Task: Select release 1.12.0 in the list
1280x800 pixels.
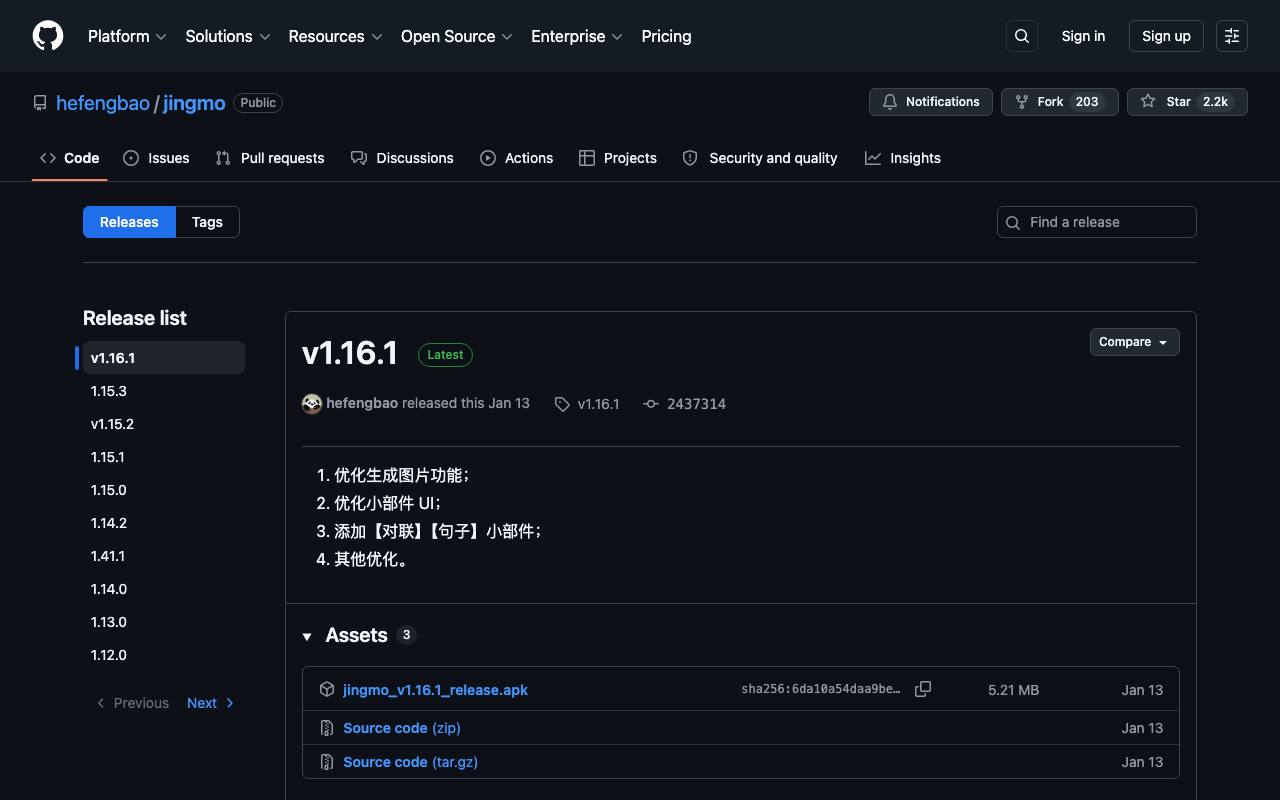Action: pyautogui.click(x=164, y=655)
